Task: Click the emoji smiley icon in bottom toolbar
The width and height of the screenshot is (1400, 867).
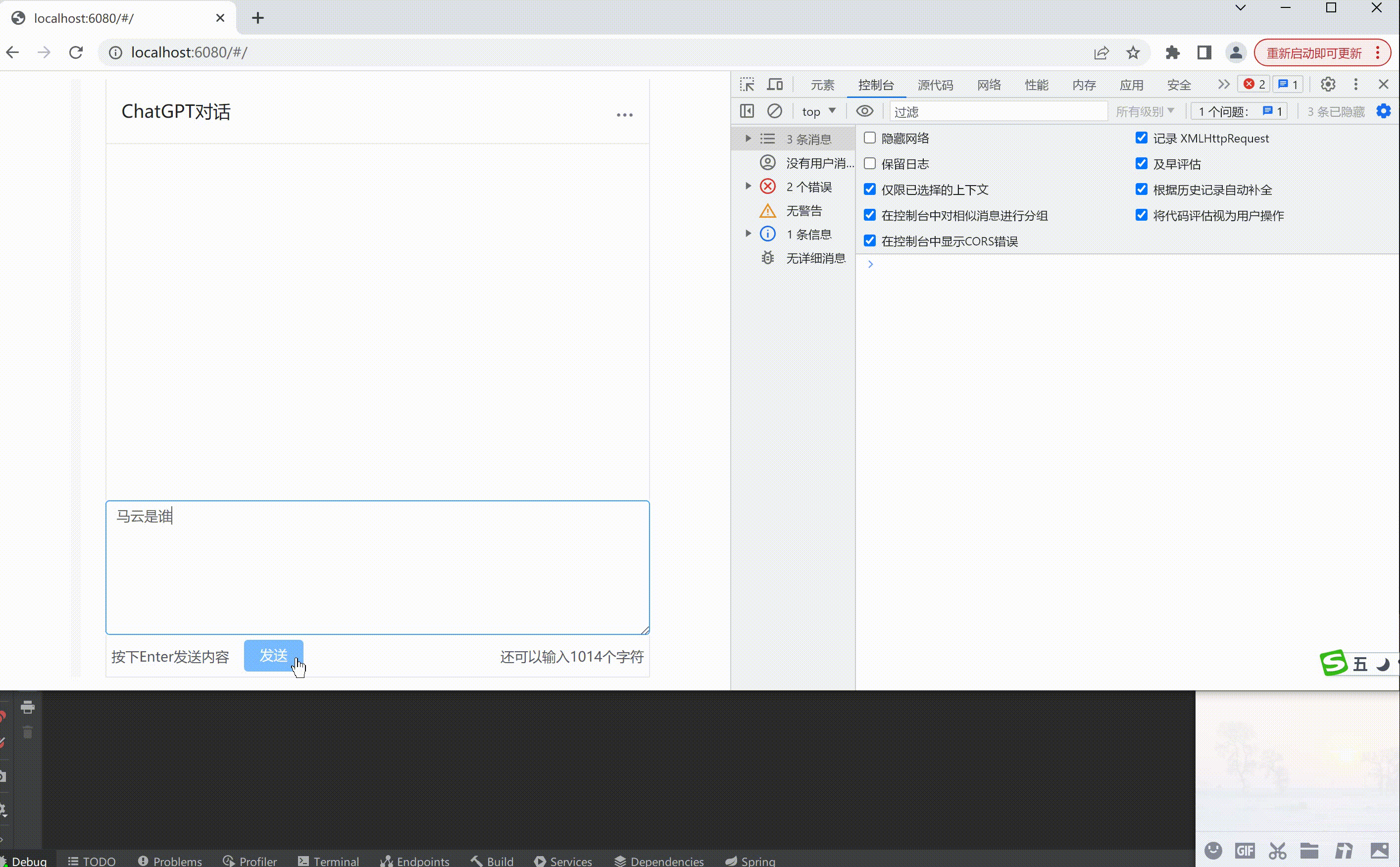Action: tap(1213, 850)
